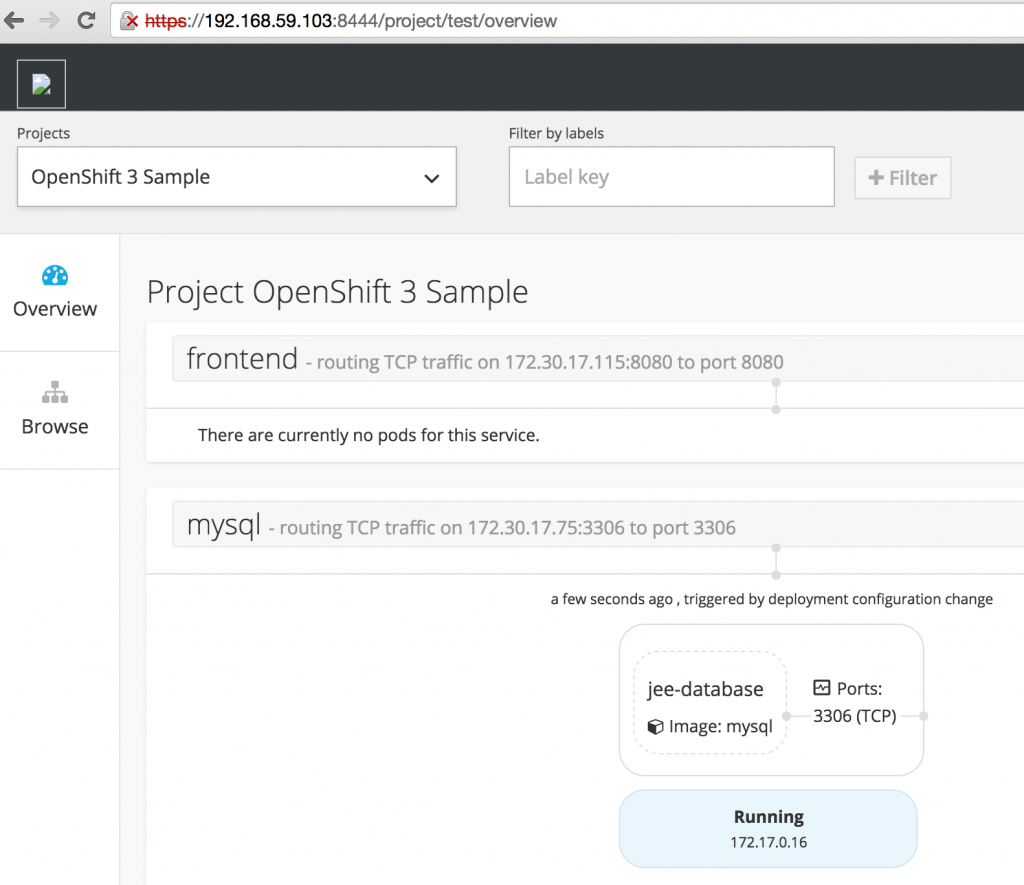Click the no pods for this service message
The height and width of the screenshot is (885, 1024).
[x=368, y=435]
